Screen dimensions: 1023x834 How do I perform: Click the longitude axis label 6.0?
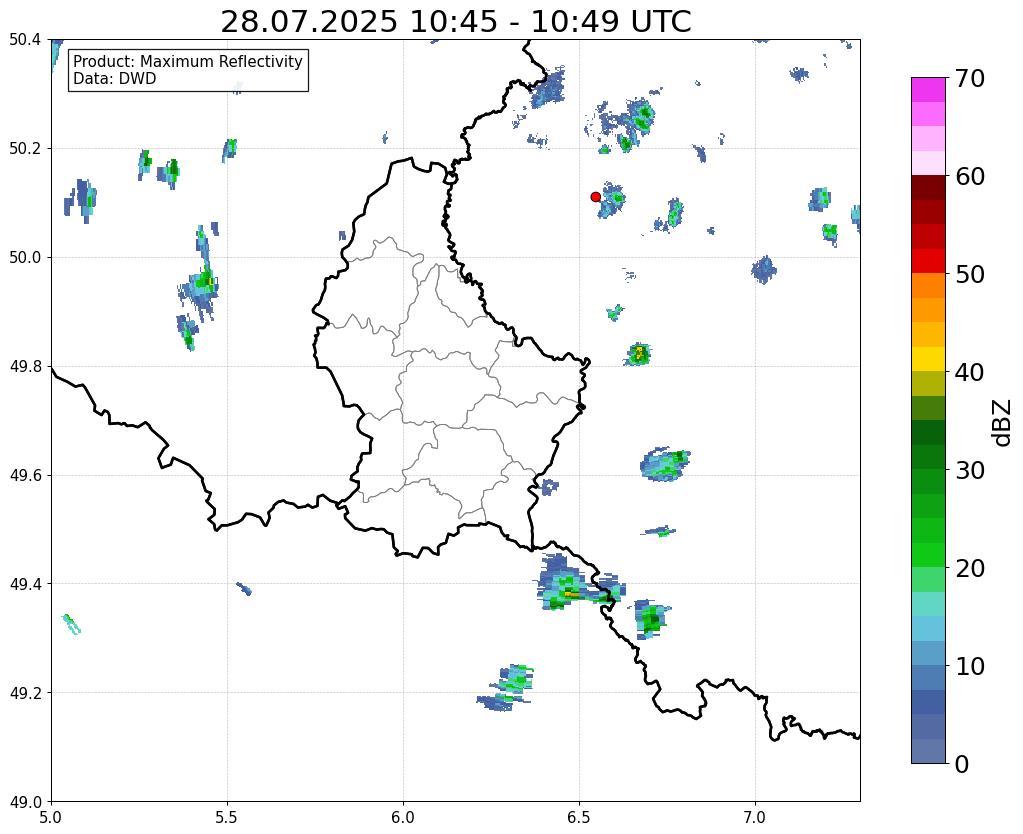point(403,817)
